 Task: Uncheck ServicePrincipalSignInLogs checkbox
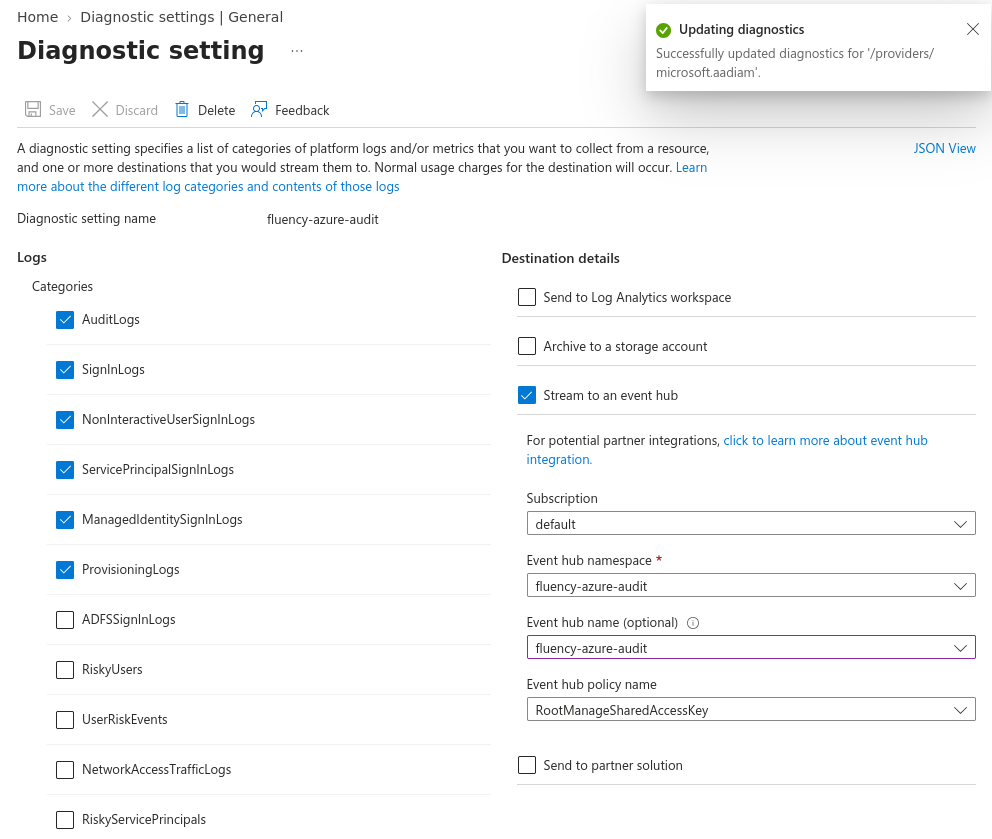(65, 470)
